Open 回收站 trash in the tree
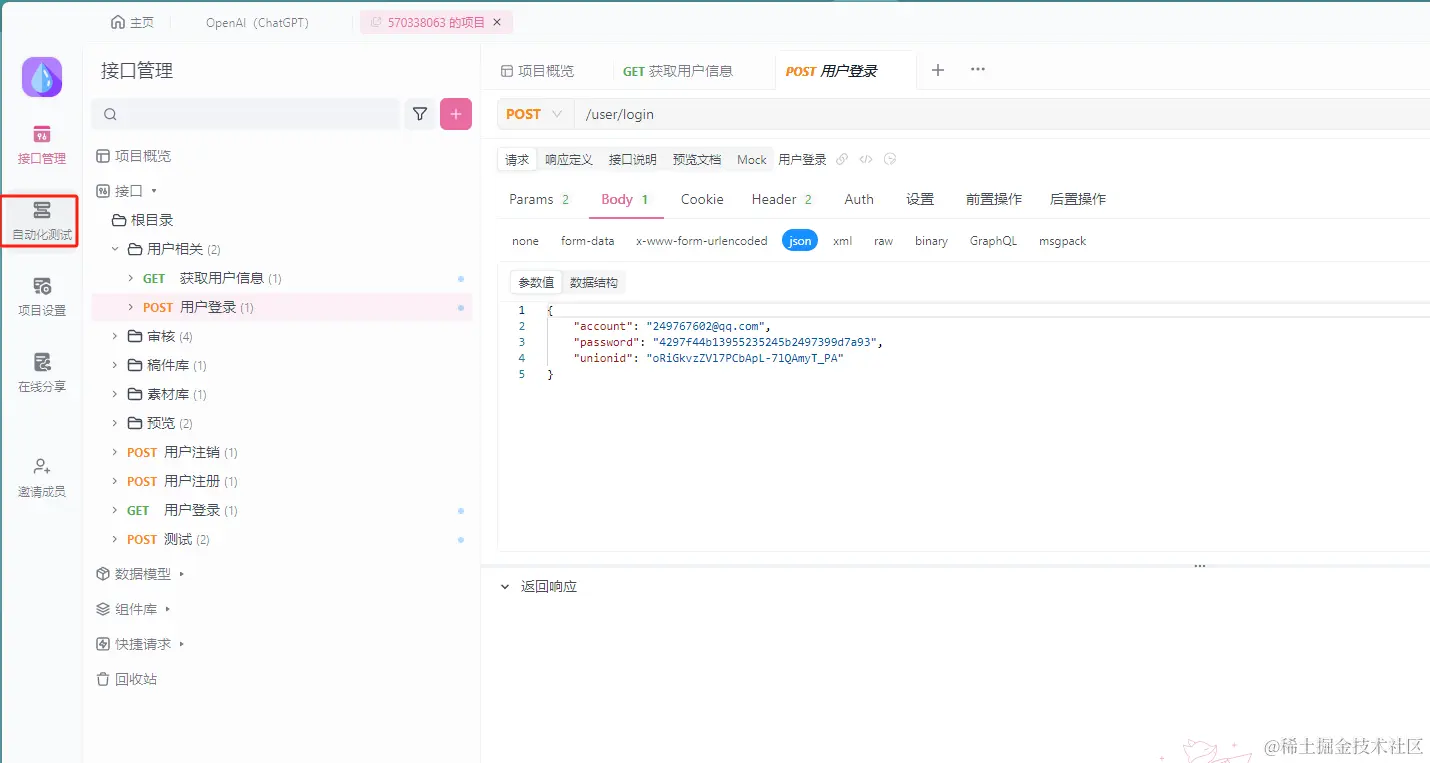Screen dimensions: 1430x763 [x=126, y=679]
